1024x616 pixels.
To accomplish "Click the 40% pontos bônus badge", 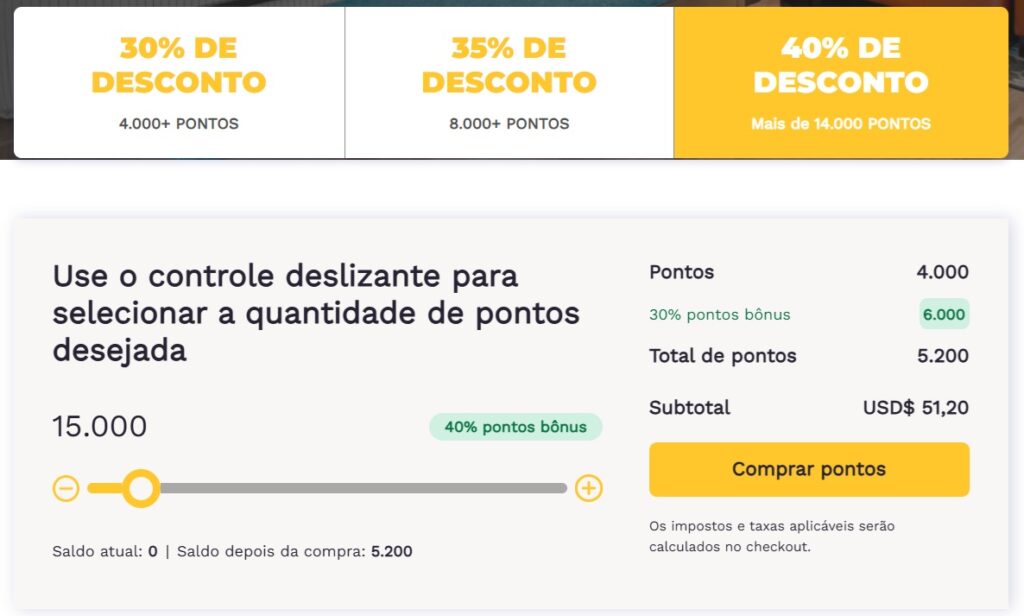I will click(516, 427).
